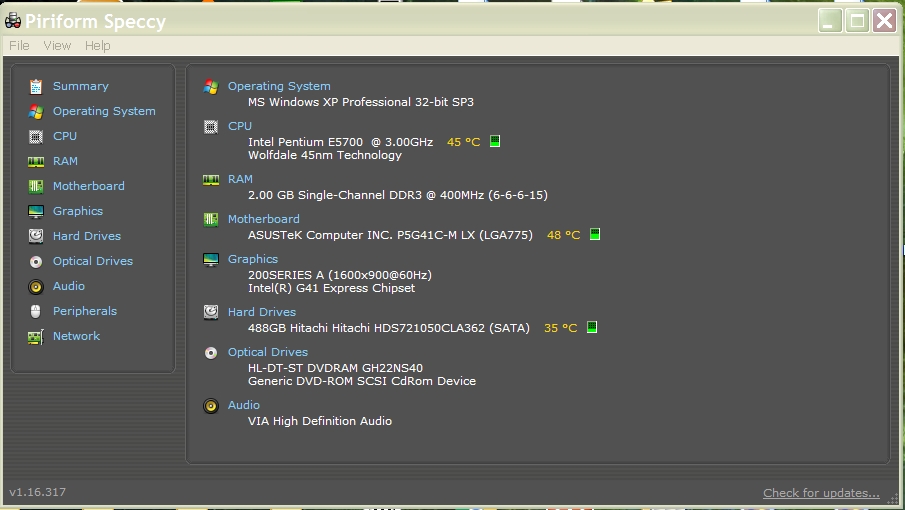Click the RAM stick icon in summary panel
The image size is (905, 510).
[211, 180]
